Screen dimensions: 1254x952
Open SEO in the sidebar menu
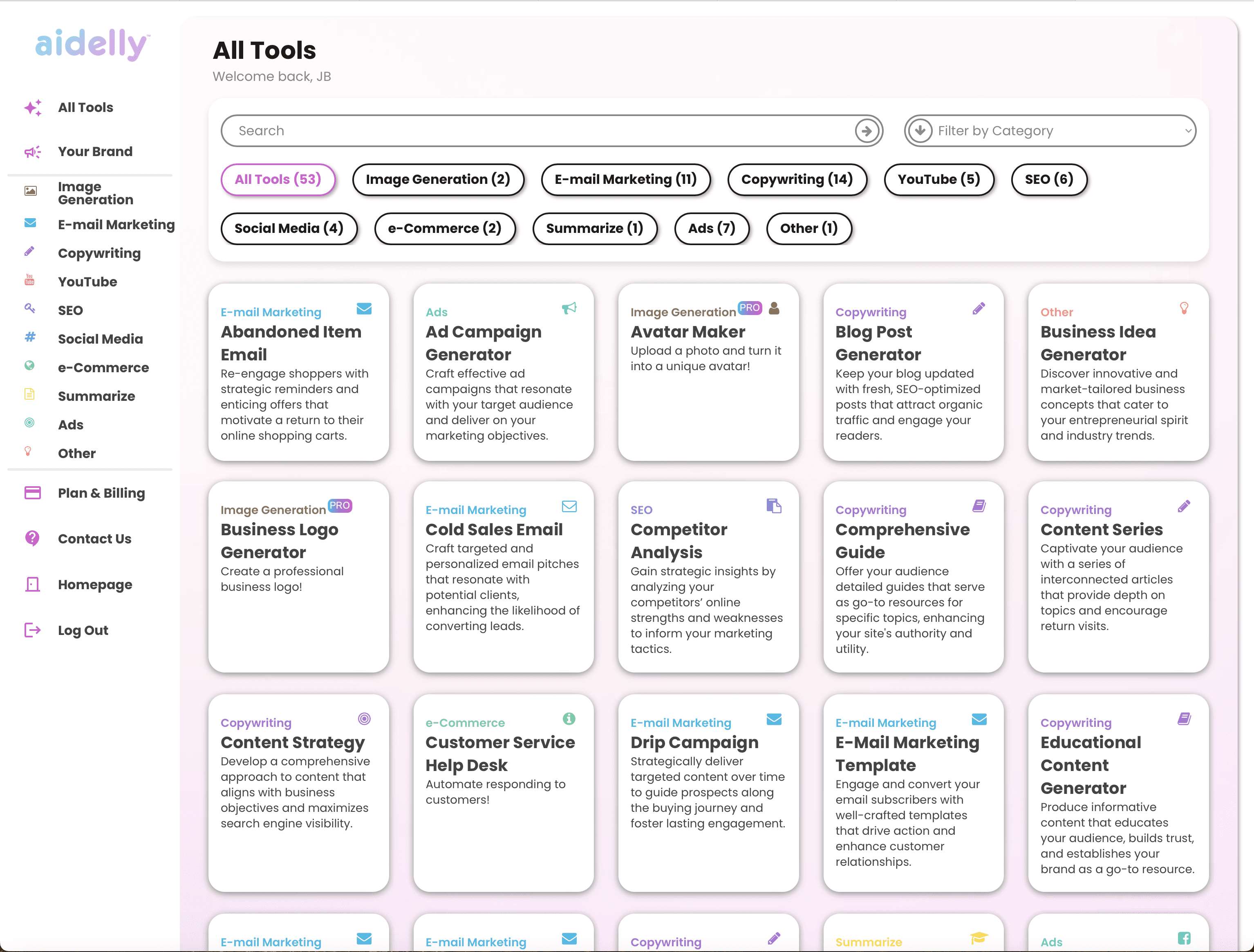[70, 311]
